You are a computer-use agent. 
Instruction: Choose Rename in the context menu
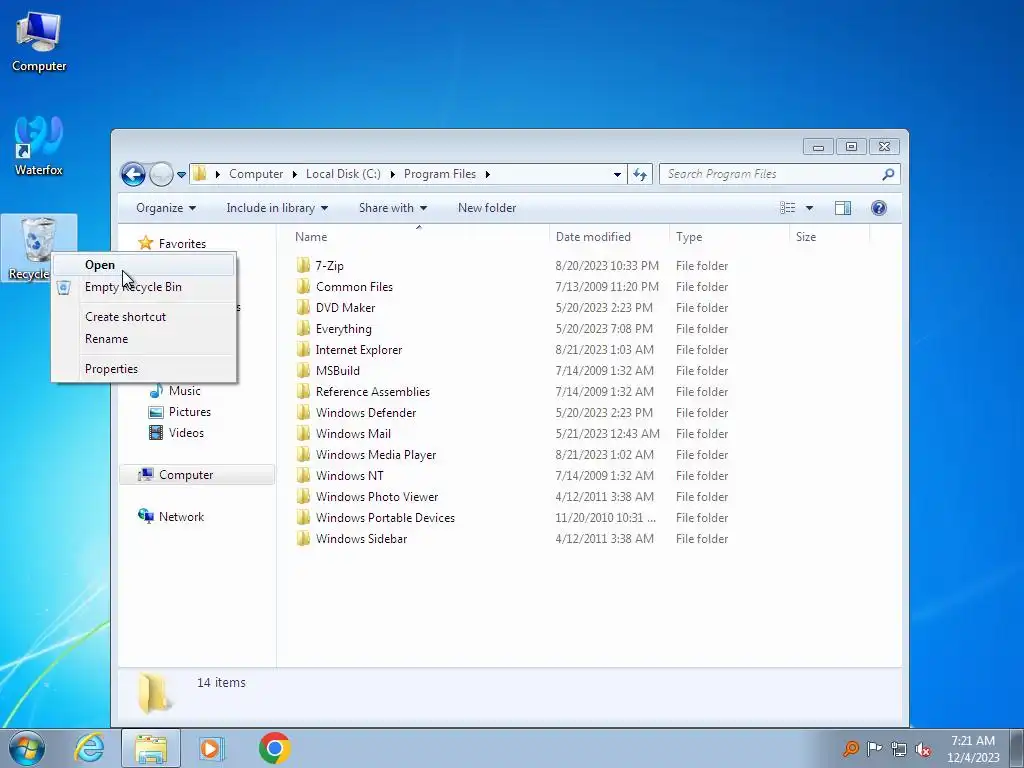pyautogui.click(x=143, y=339)
